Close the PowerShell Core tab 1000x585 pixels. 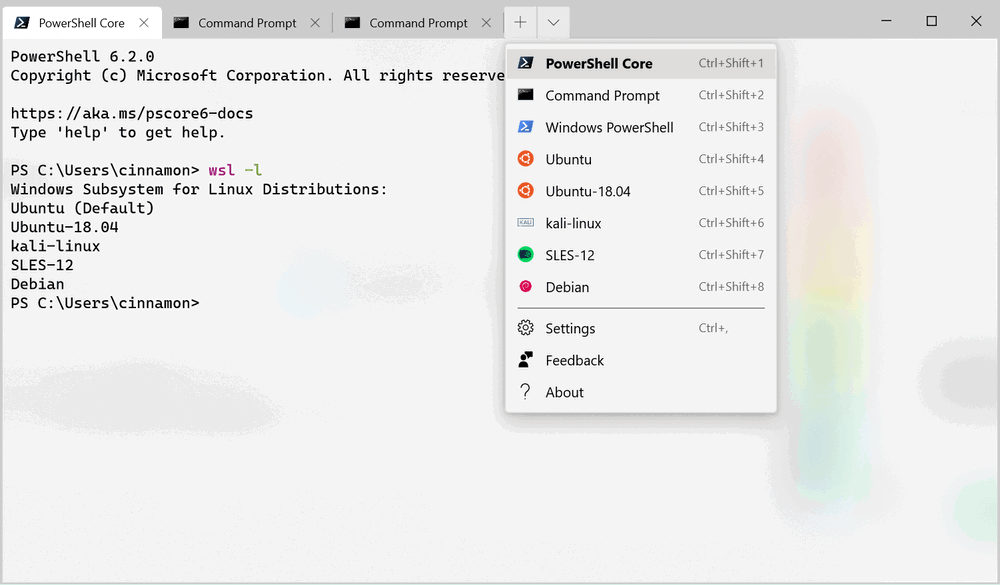(x=144, y=23)
